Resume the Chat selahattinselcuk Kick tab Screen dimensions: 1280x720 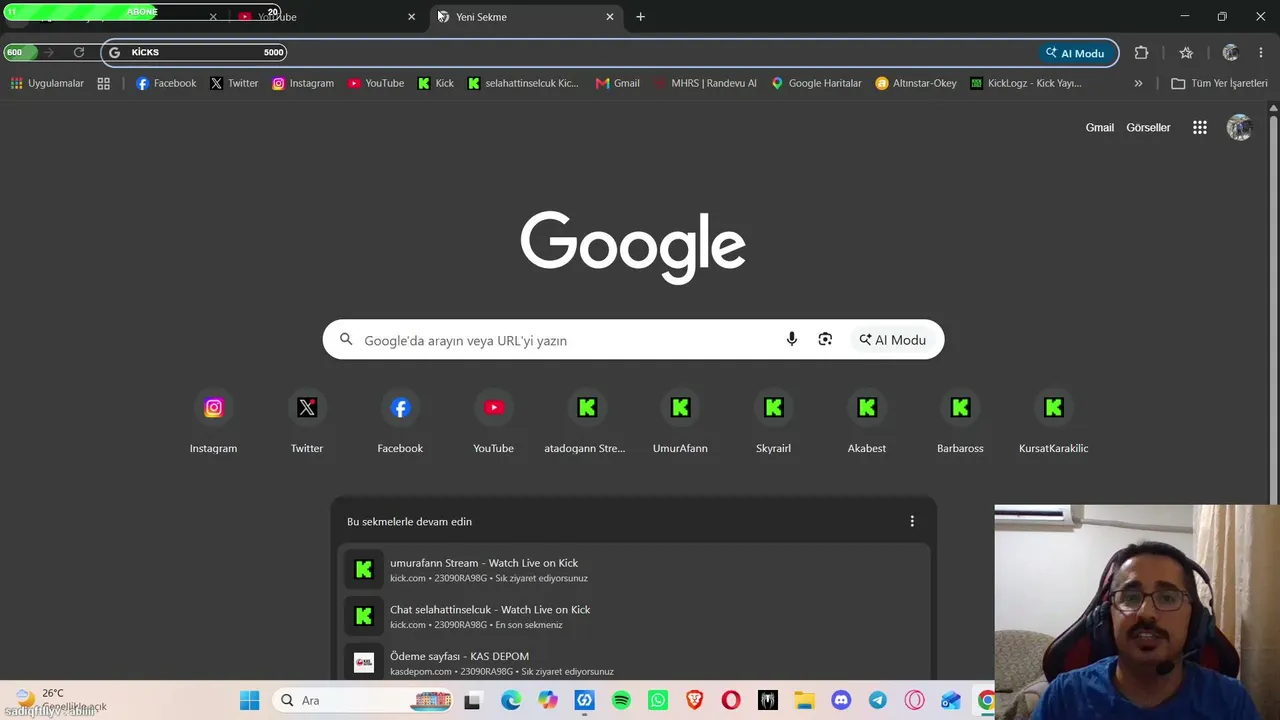634,616
